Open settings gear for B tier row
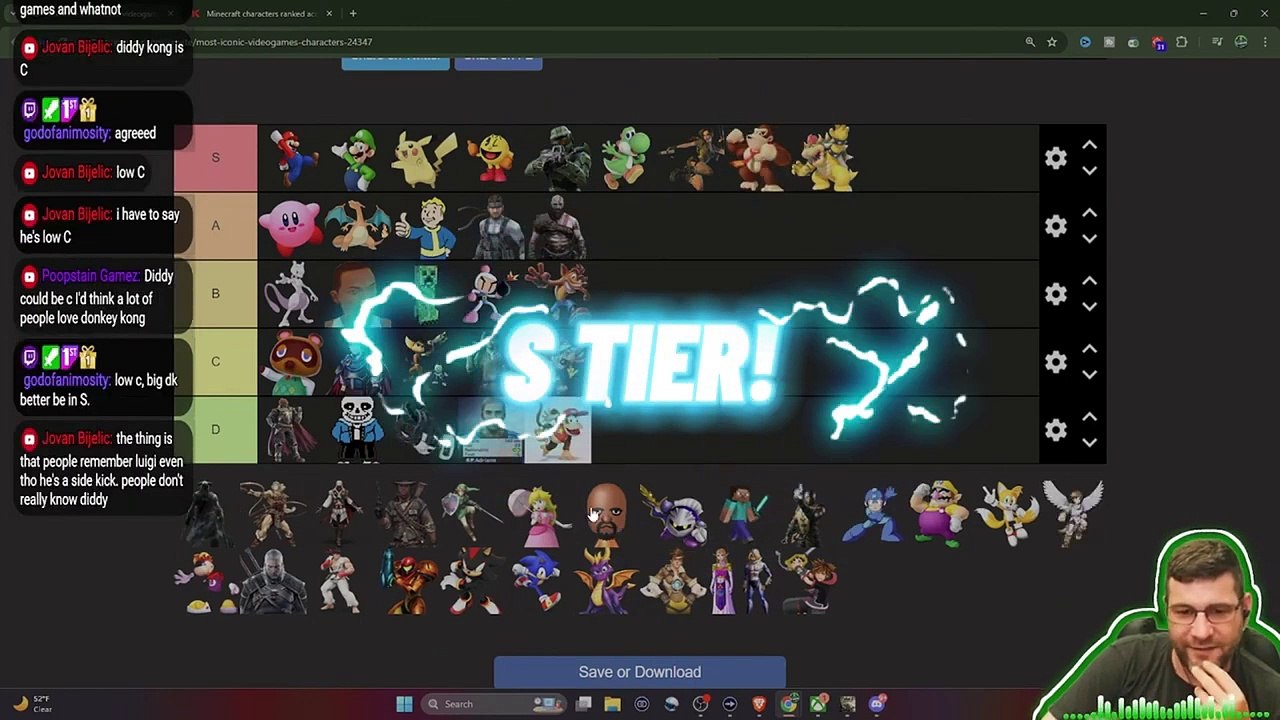The height and width of the screenshot is (720, 1280). tap(1056, 294)
